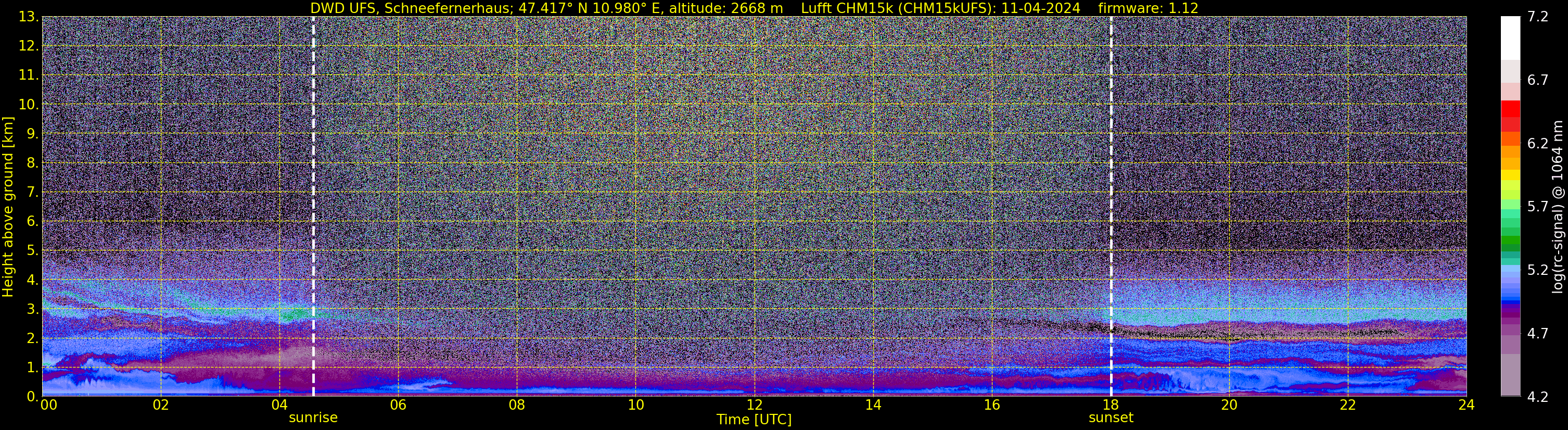Click the colorbar tick label '4.2'
This screenshot has height=430, width=1568.
1538,397
